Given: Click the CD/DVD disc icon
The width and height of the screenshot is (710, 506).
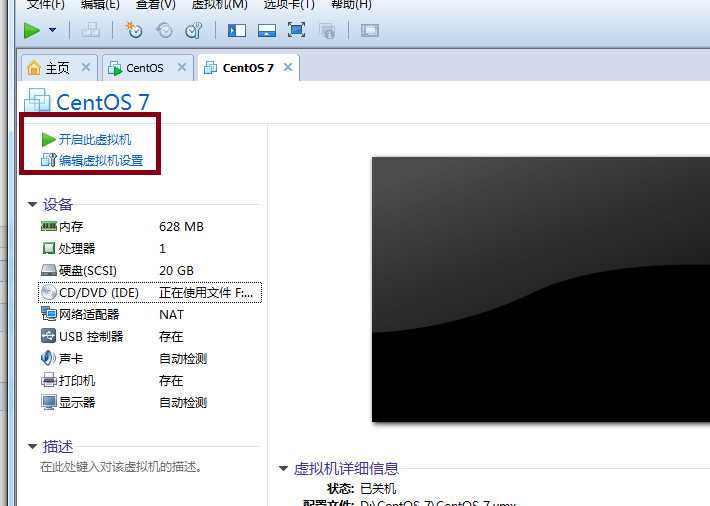Looking at the screenshot, I should 48,292.
